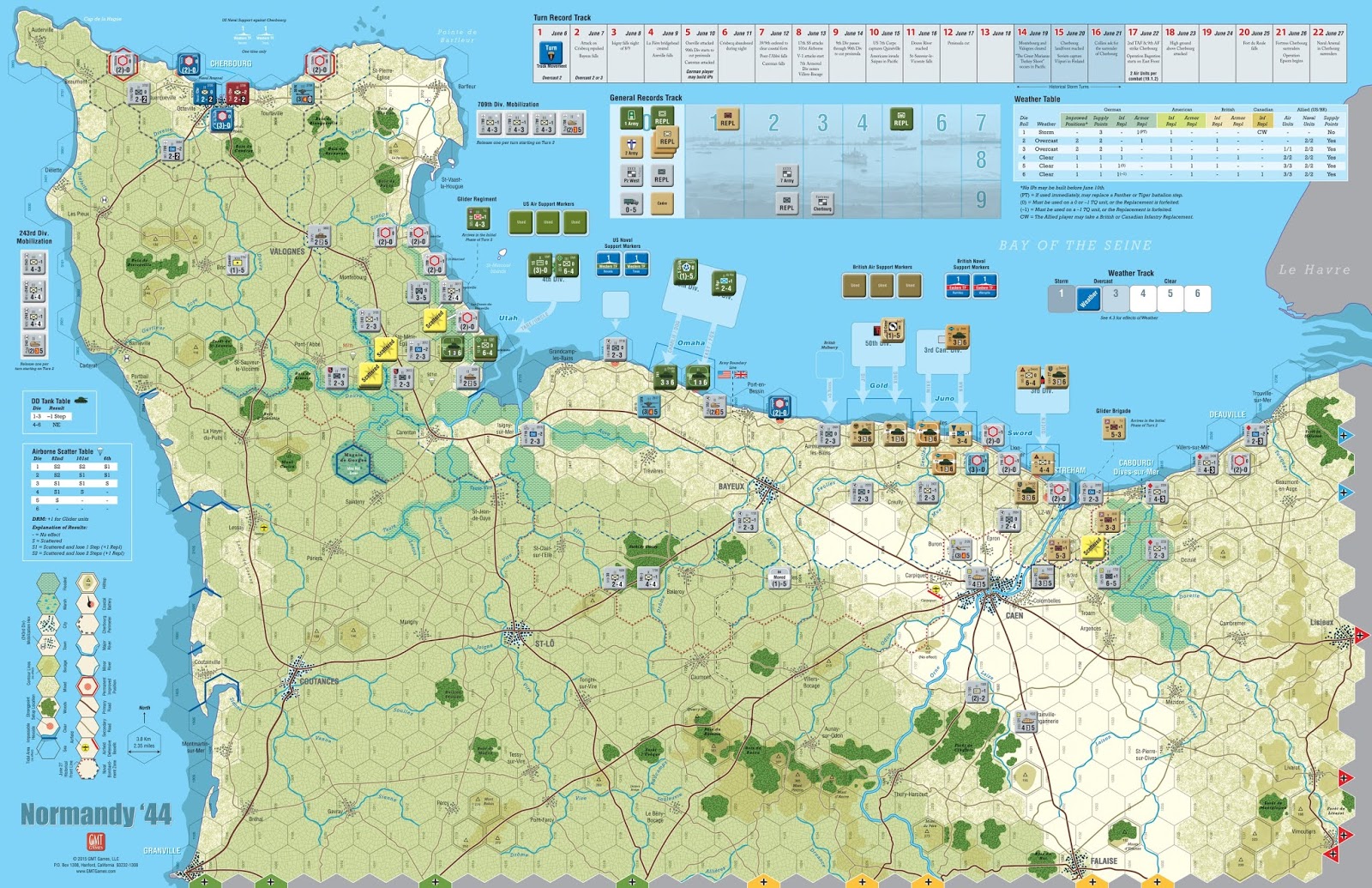Select the blue Turn marker on the Turn Record Track
This screenshot has width=1372, height=888.
coord(551,54)
